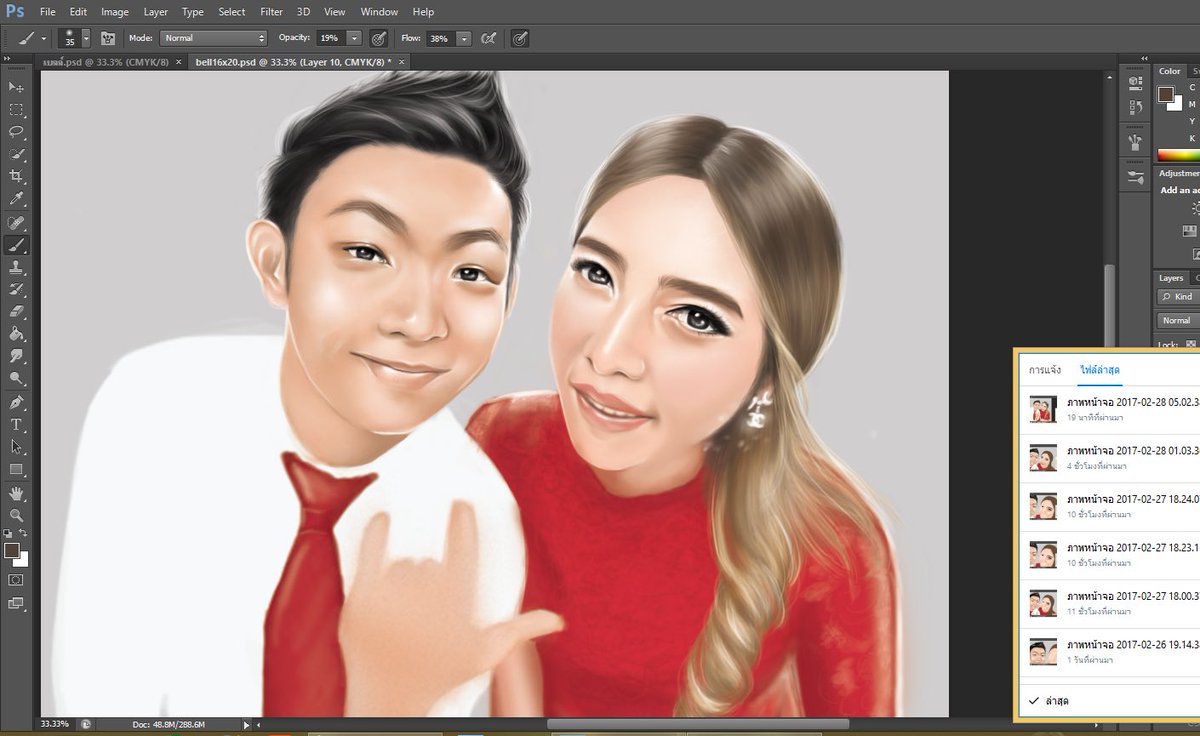Select the Brush tool in the toolbox
1200x736 pixels.
(x=16, y=245)
